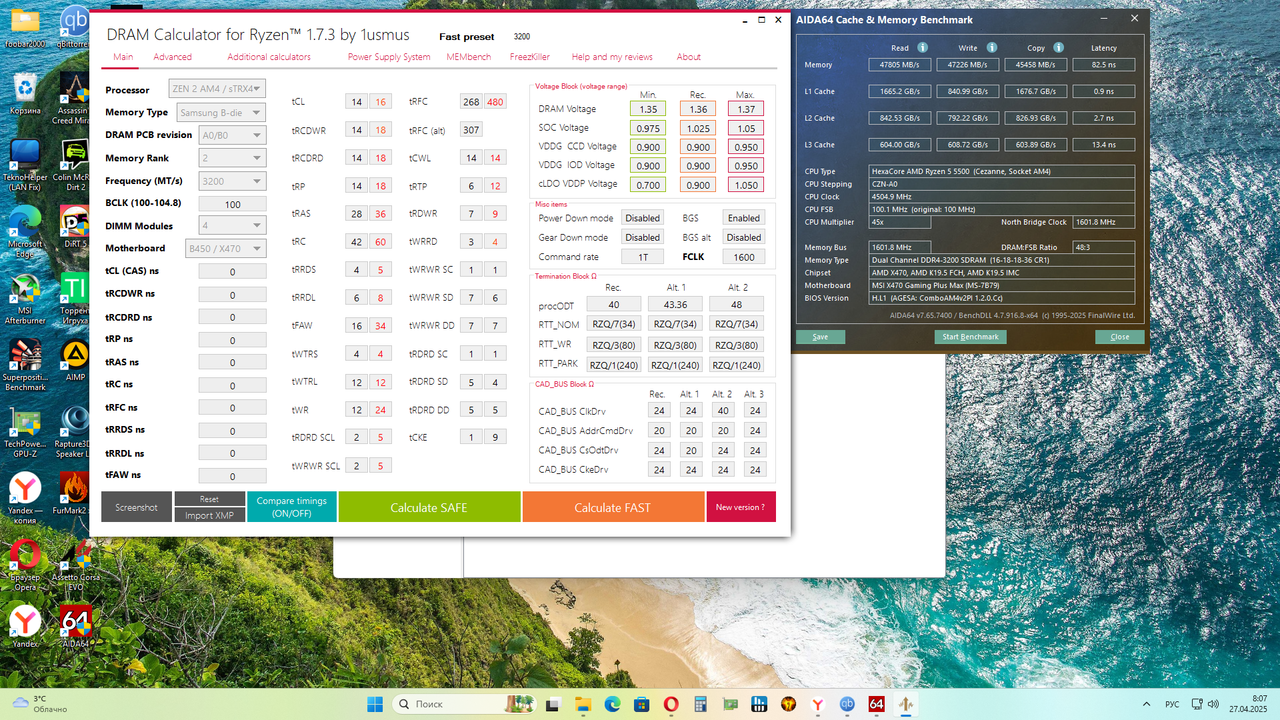Open File Explorer from the taskbar

pyautogui.click(x=581, y=704)
